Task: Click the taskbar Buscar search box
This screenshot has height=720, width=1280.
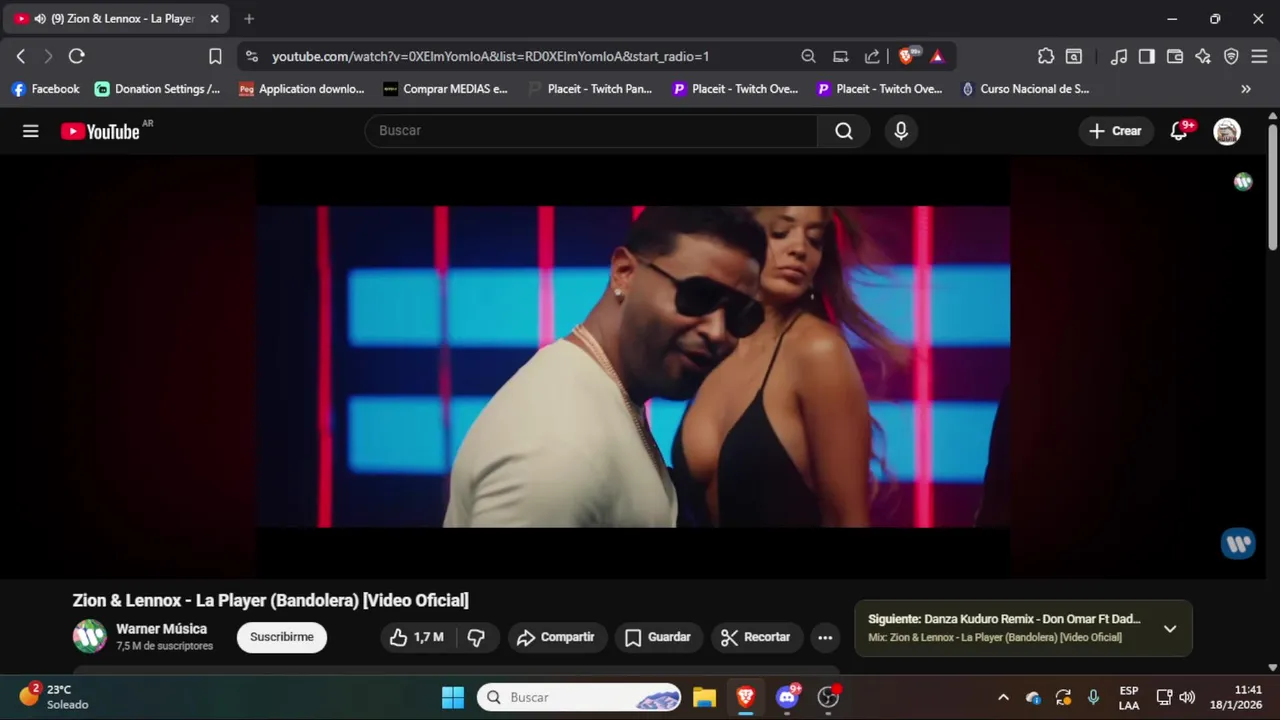Action: pyautogui.click(x=579, y=697)
